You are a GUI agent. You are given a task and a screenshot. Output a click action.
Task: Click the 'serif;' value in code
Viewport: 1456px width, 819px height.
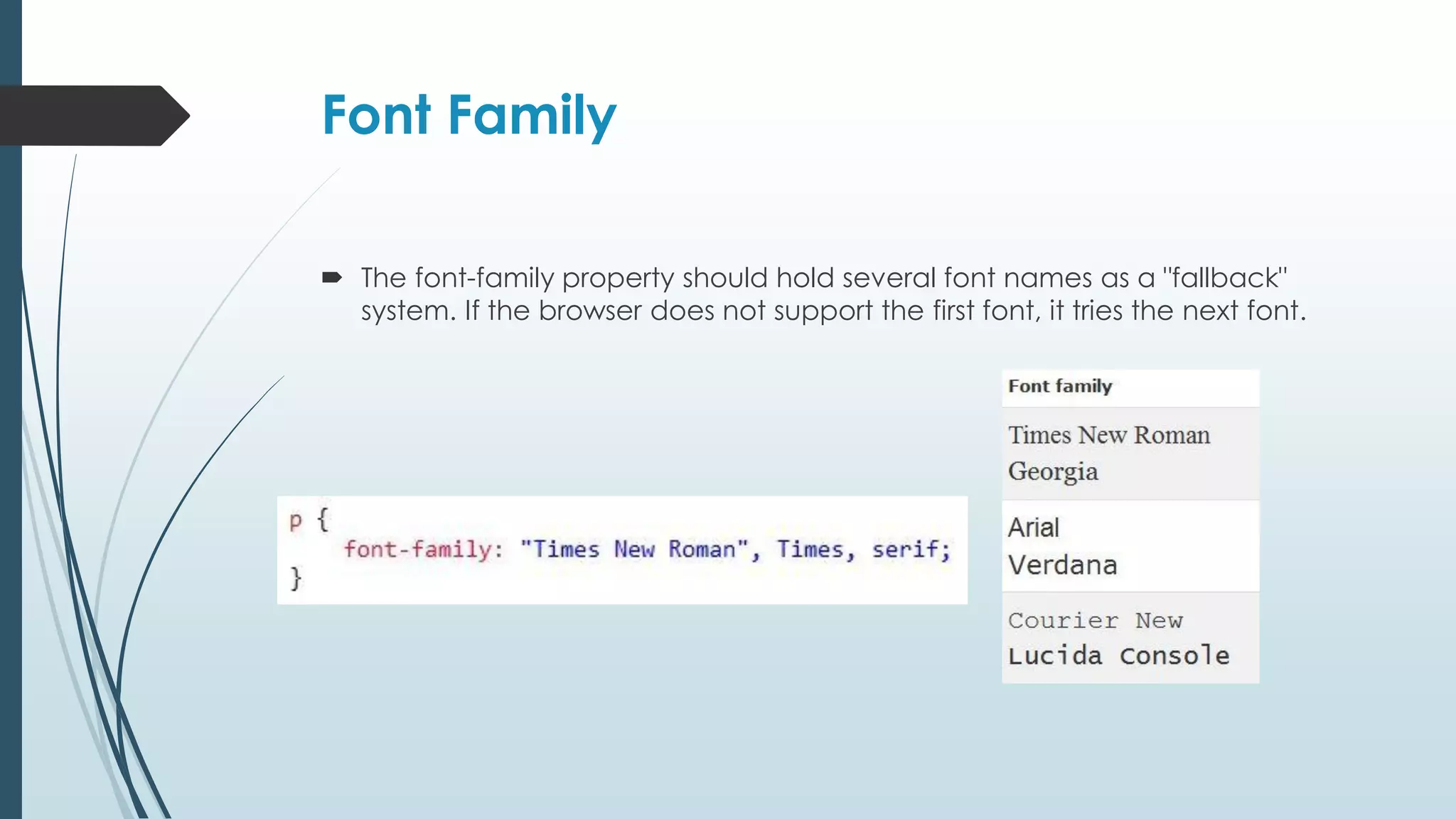(911, 550)
